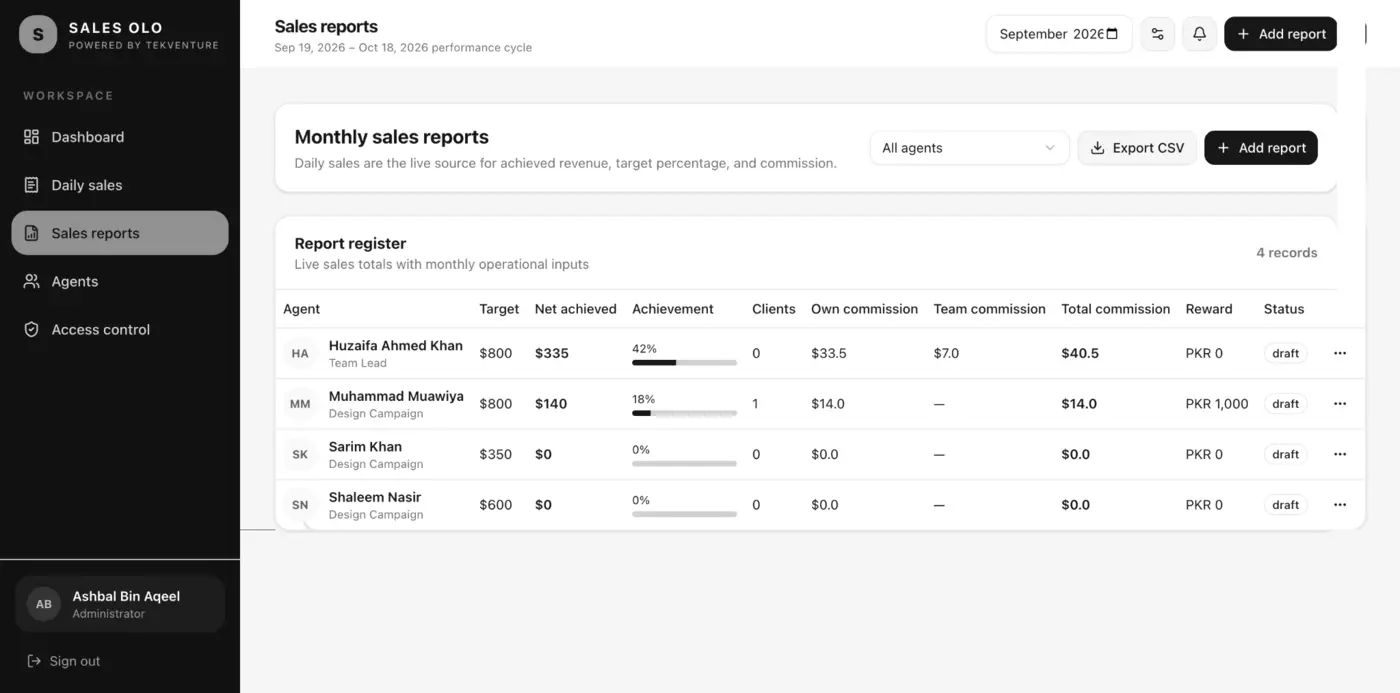The height and width of the screenshot is (693, 1400).
Task: Open the Agents section
Action: (120, 281)
